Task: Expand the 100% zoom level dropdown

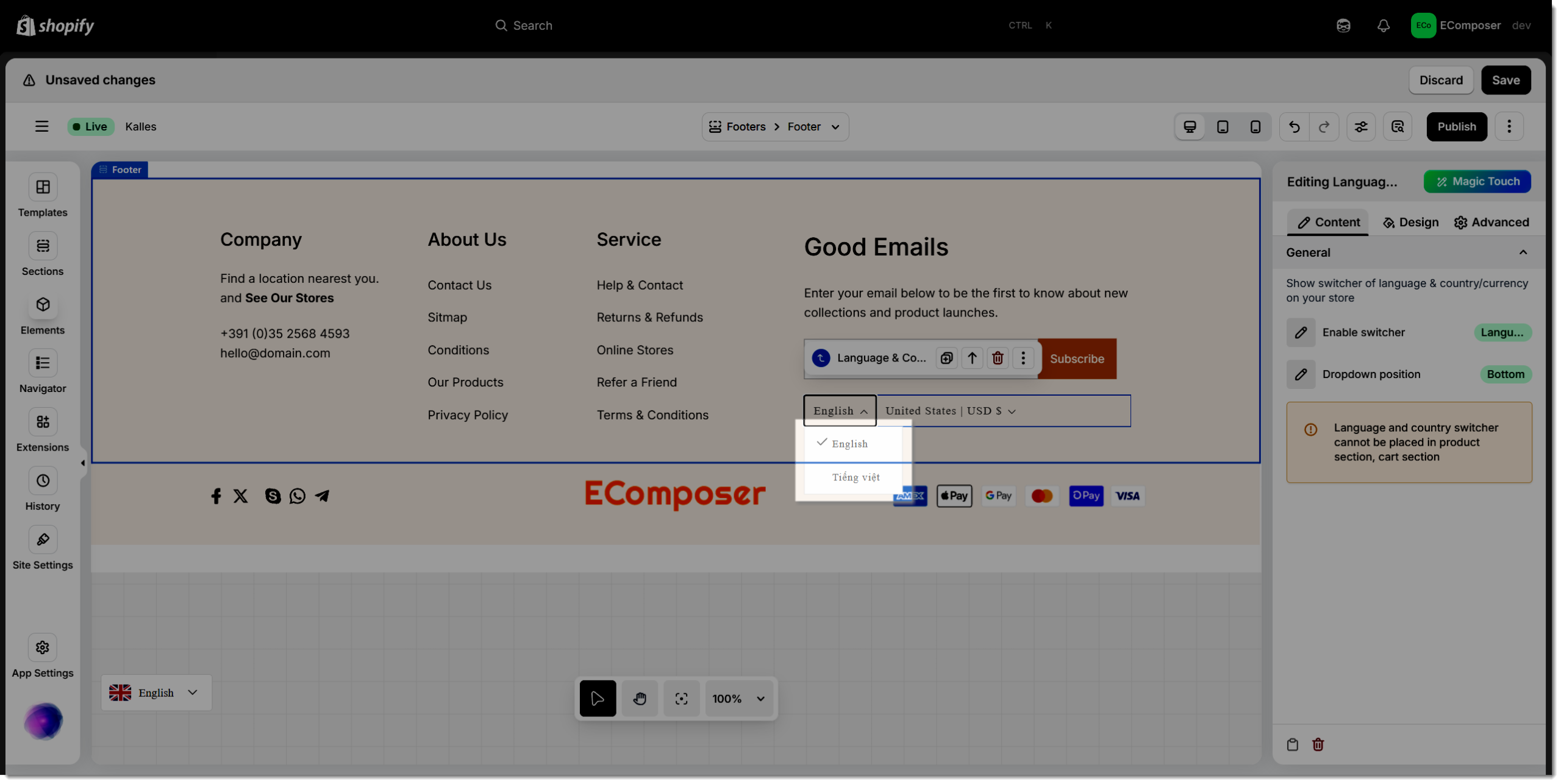Action: coord(760,699)
